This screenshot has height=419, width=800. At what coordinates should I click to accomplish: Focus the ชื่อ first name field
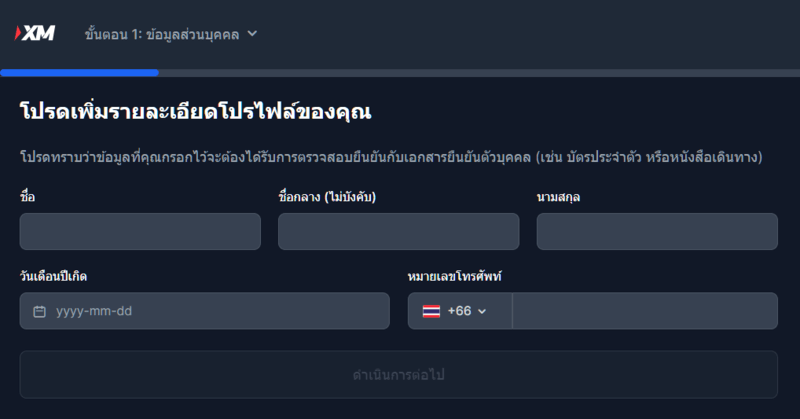point(140,231)
